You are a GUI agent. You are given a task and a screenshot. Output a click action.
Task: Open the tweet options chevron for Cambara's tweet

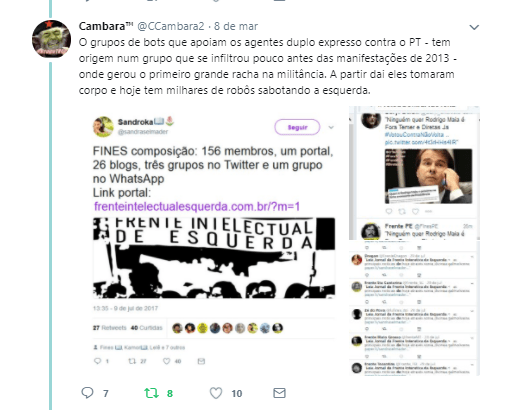(x=474, y=27)
